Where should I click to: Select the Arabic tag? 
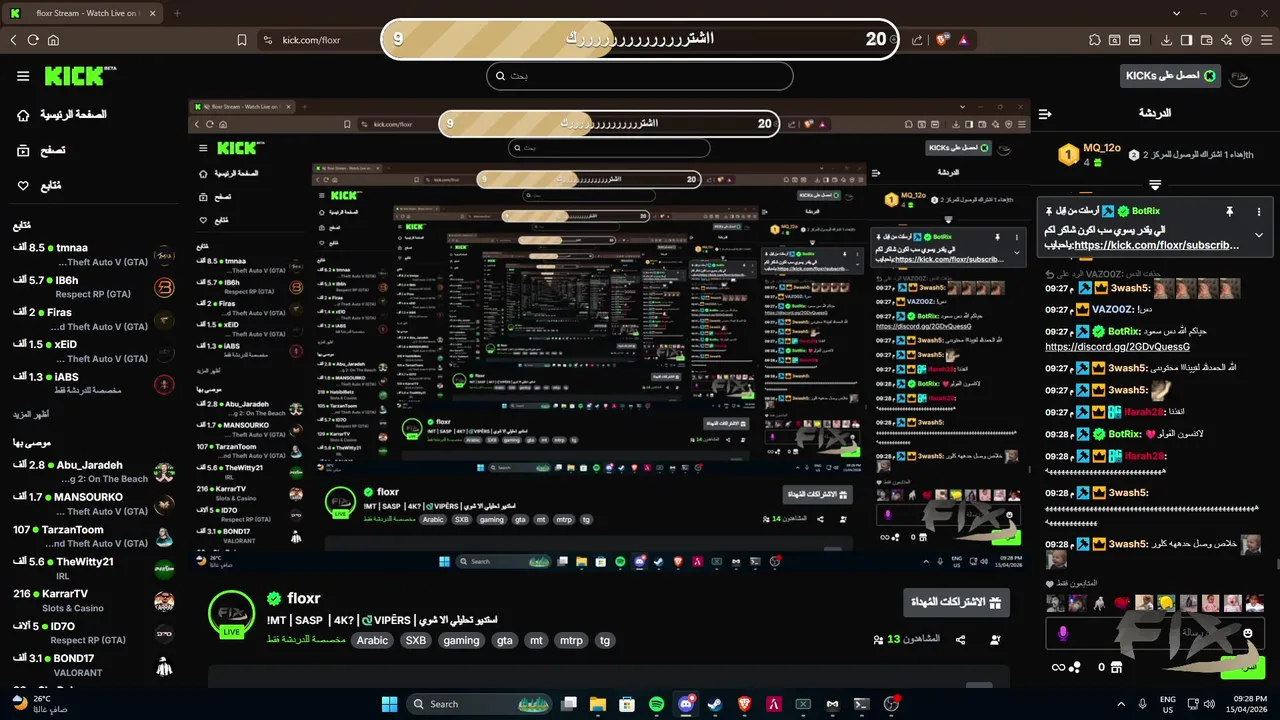coord(372,641)
